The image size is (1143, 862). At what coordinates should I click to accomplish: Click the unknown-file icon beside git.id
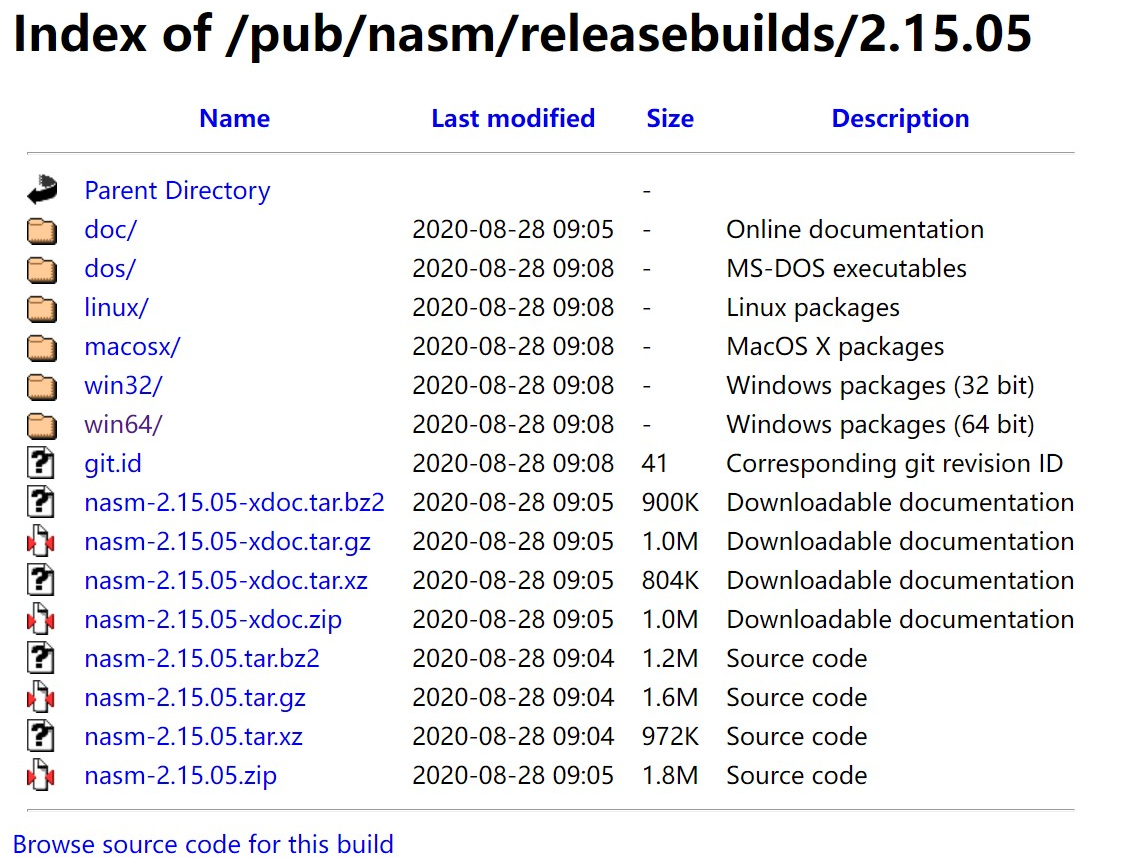tap(41, 463)
